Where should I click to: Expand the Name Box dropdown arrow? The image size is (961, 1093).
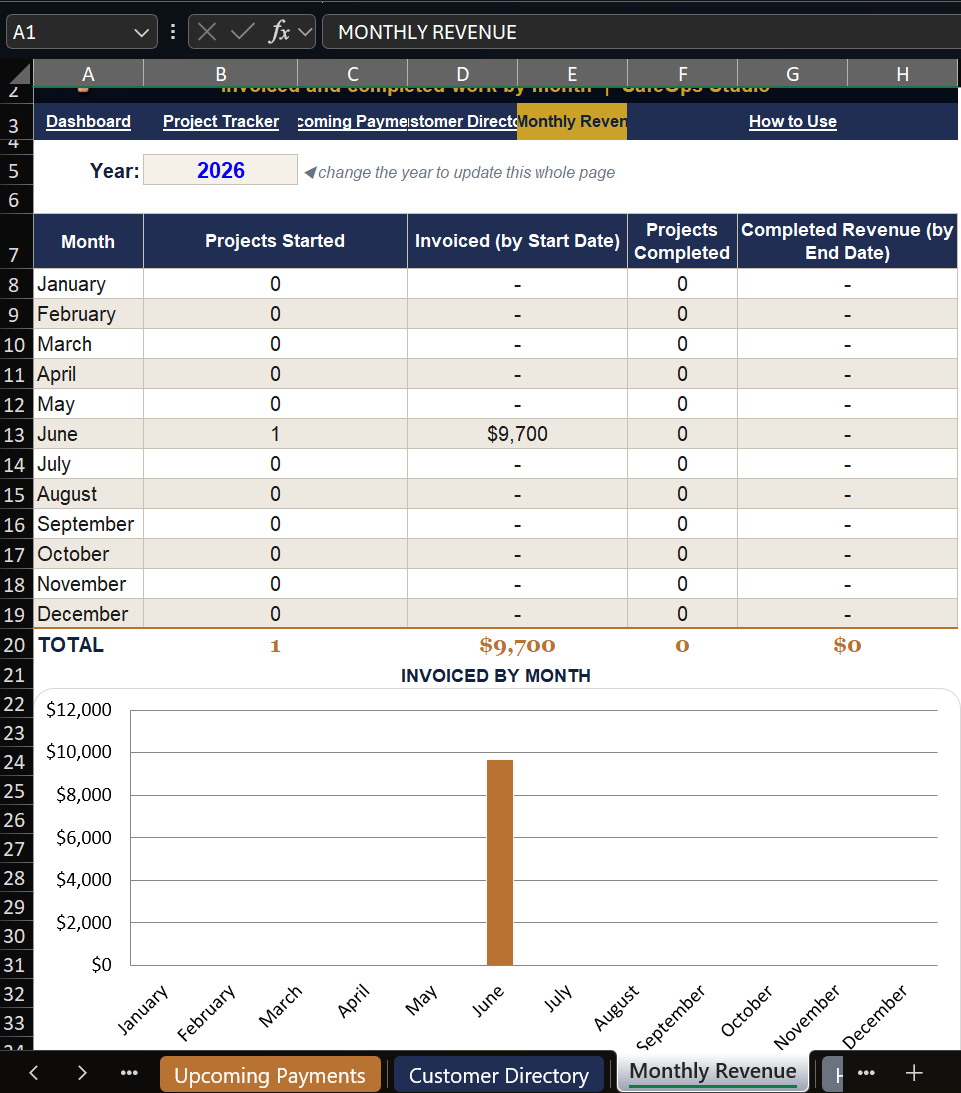pos(141,33)
